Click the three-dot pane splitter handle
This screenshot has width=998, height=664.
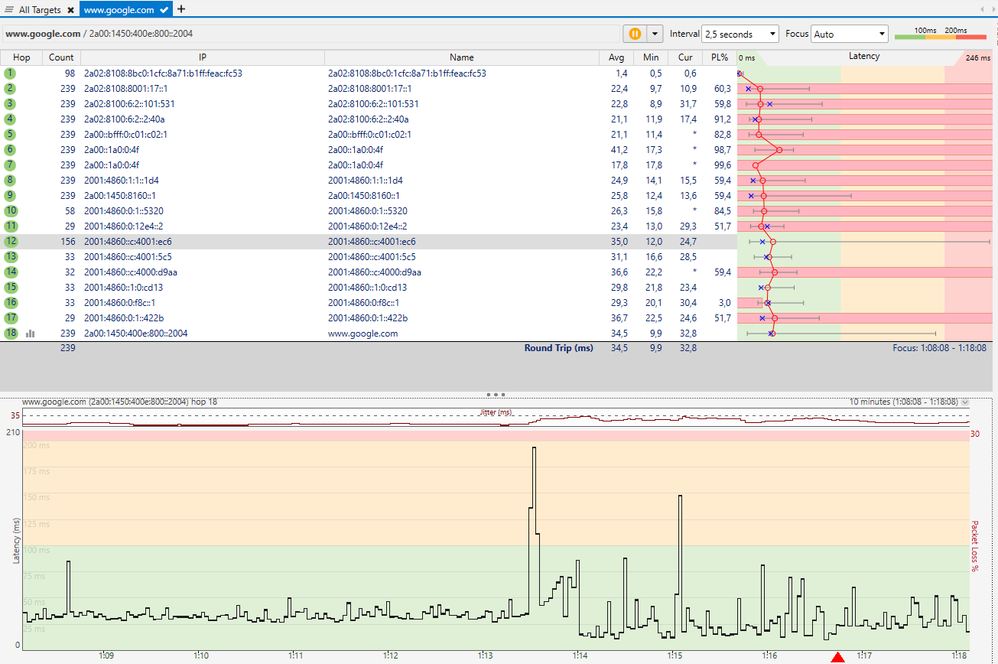[x=495, y=395]
